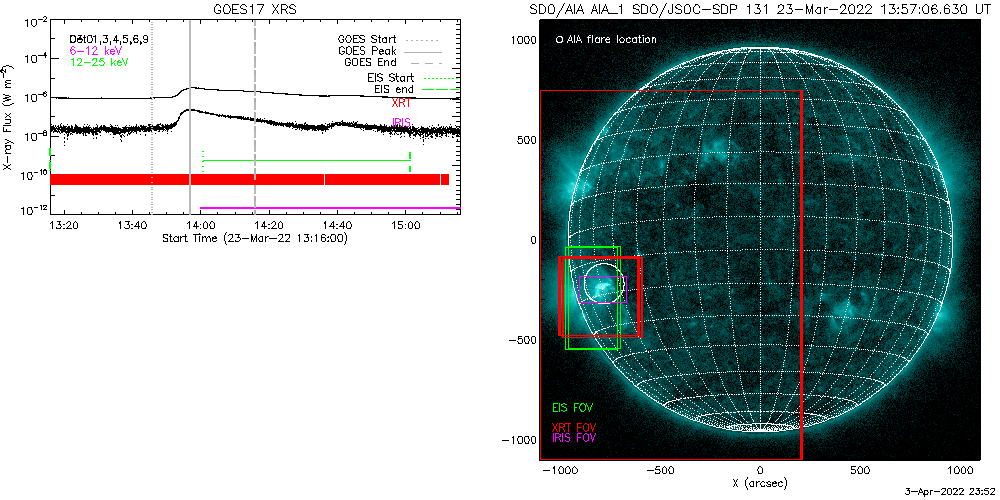Click the -500 tick on the horizontal arcsec axis

(x=659, y=471)
